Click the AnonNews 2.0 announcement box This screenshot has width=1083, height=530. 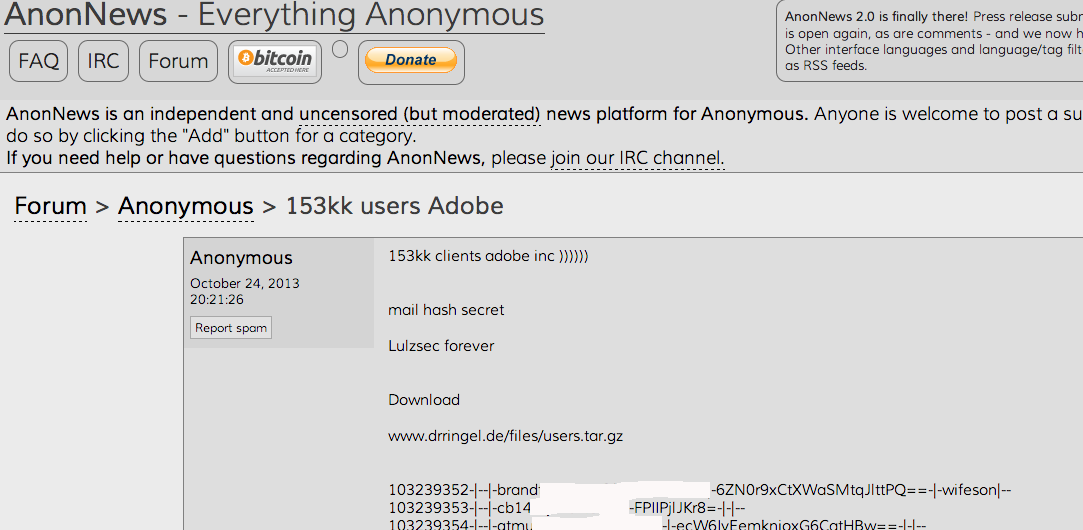[930, 41]
